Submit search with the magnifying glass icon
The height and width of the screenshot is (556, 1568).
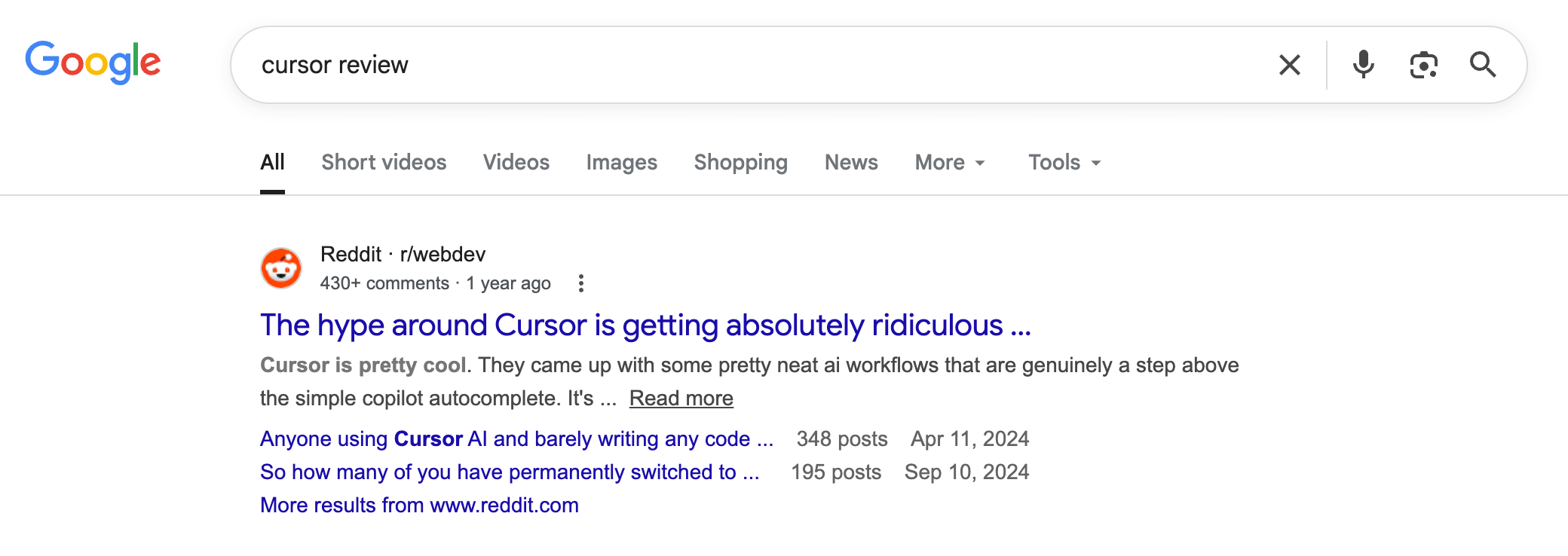(x=1483, y=65)
